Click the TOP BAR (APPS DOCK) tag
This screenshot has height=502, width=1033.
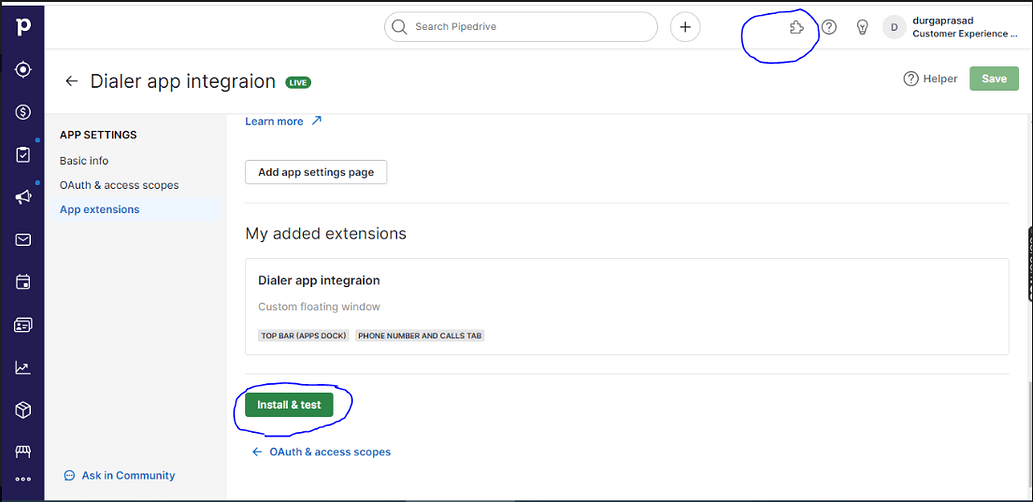pos(304,336)
